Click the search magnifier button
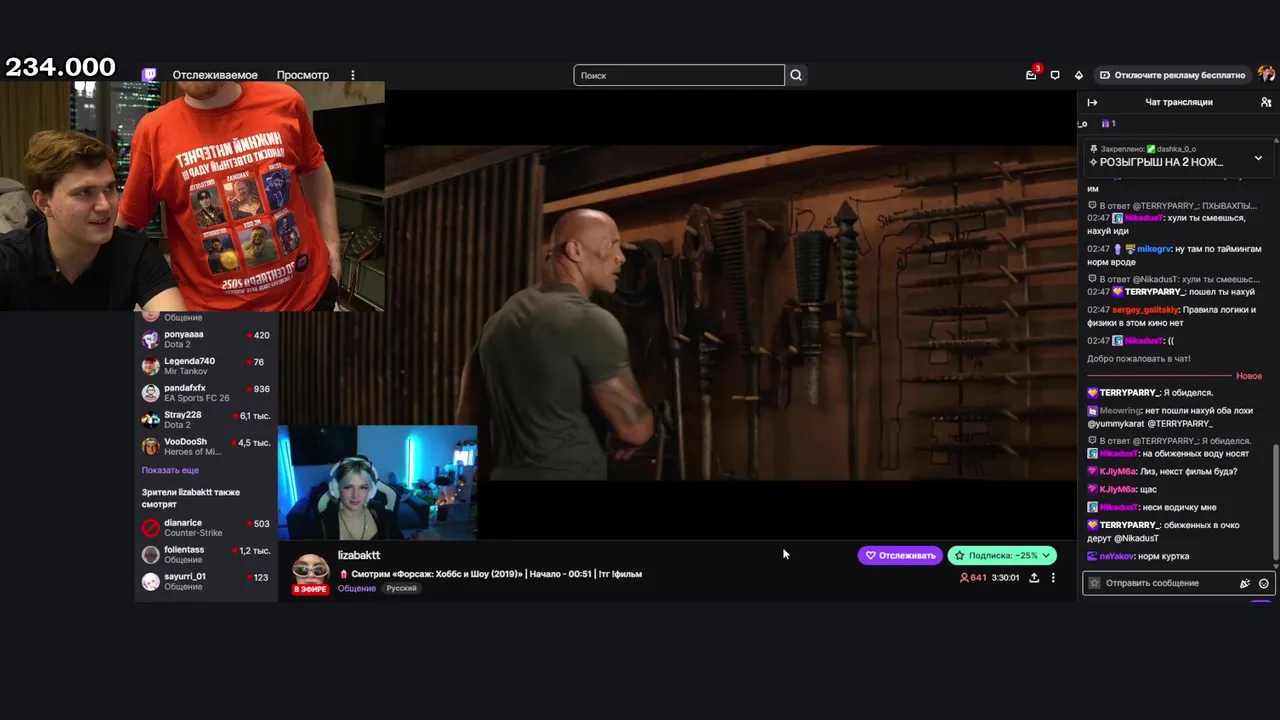The height and width of the screenshot is (720, 1280). [796, 75]
